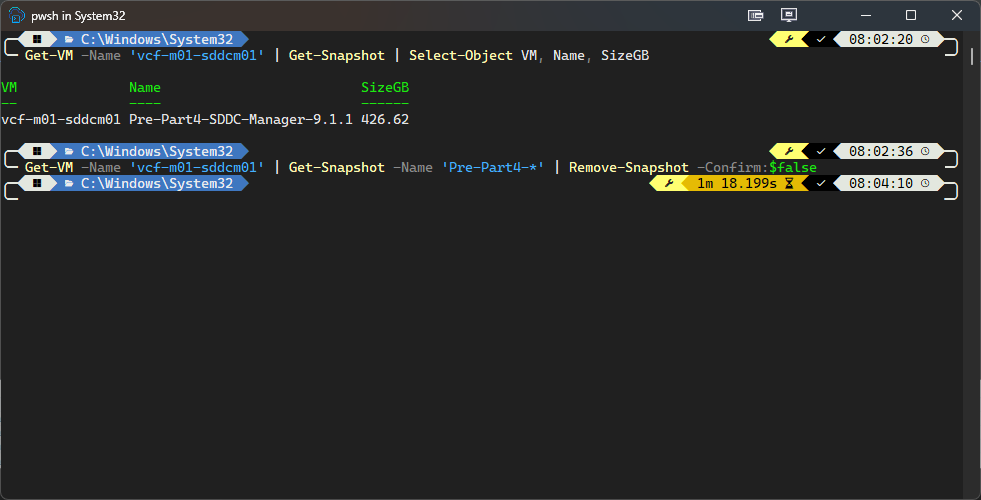Click the PowerShell icon in the title bar
The width and height of the screenshot is (981, 500).
[x=17, y=15]
